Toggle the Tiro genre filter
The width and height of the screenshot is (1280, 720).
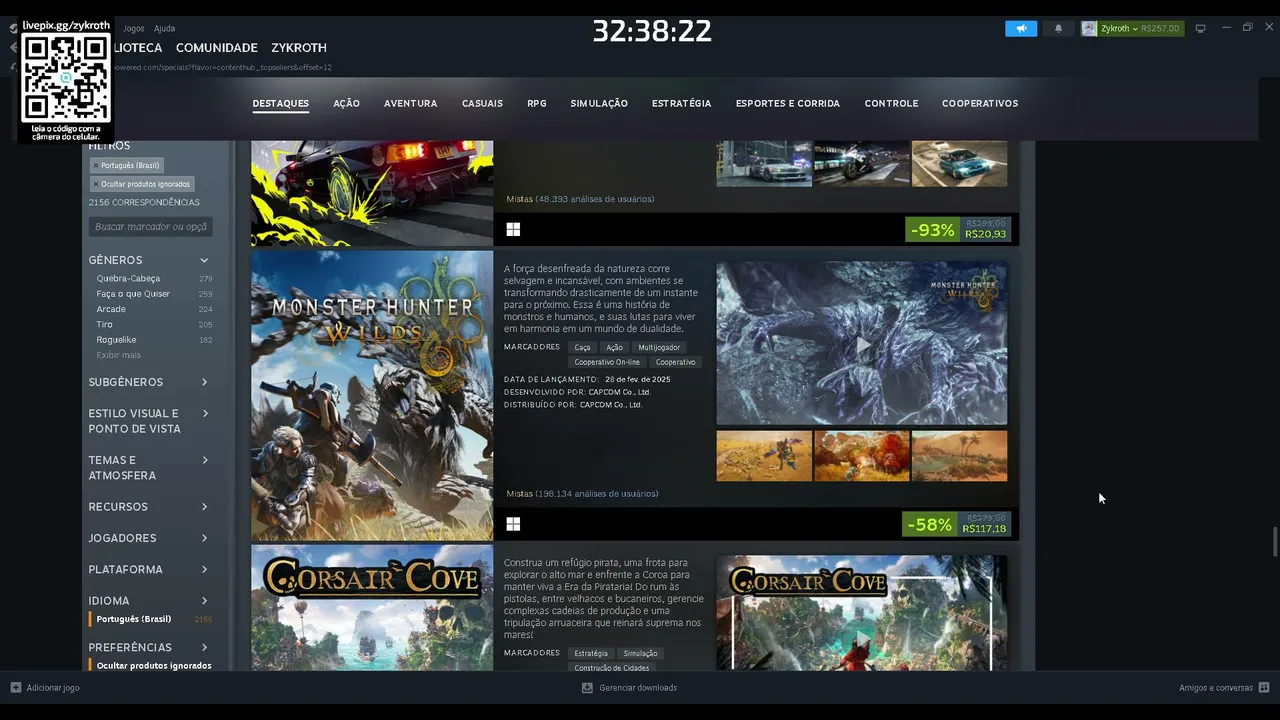click(x=154, y=324)
